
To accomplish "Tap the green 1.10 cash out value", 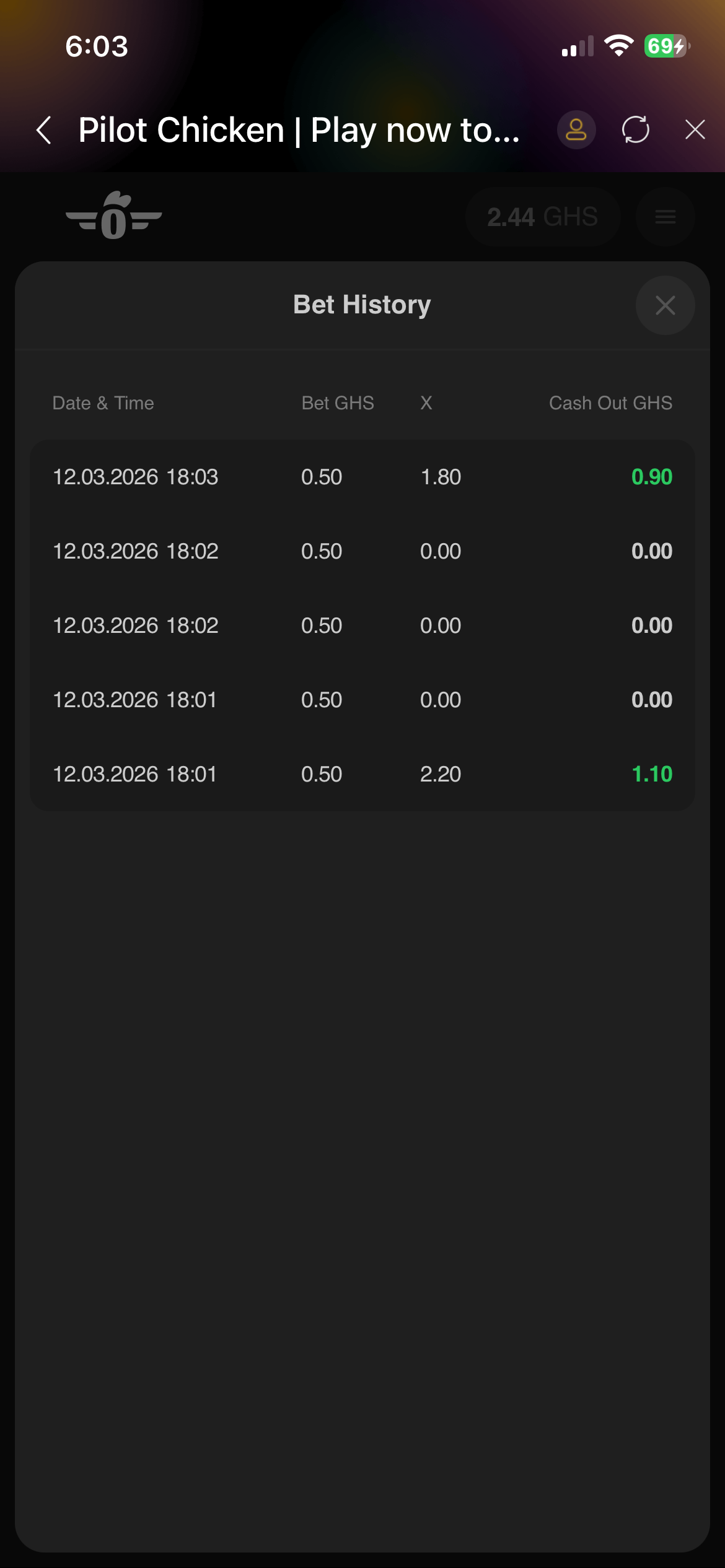I will [x=652, y=774].
